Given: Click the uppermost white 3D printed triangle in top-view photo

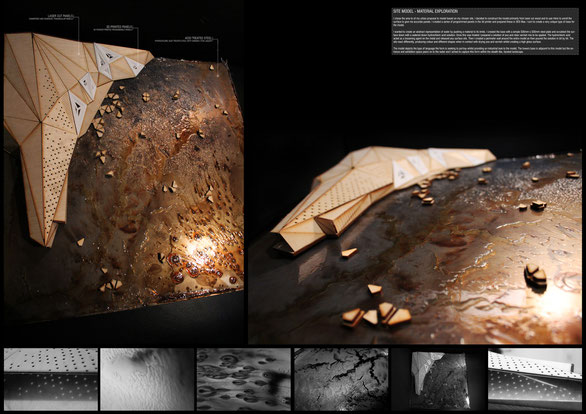Looking at the screenshot, I should (106, 56).
